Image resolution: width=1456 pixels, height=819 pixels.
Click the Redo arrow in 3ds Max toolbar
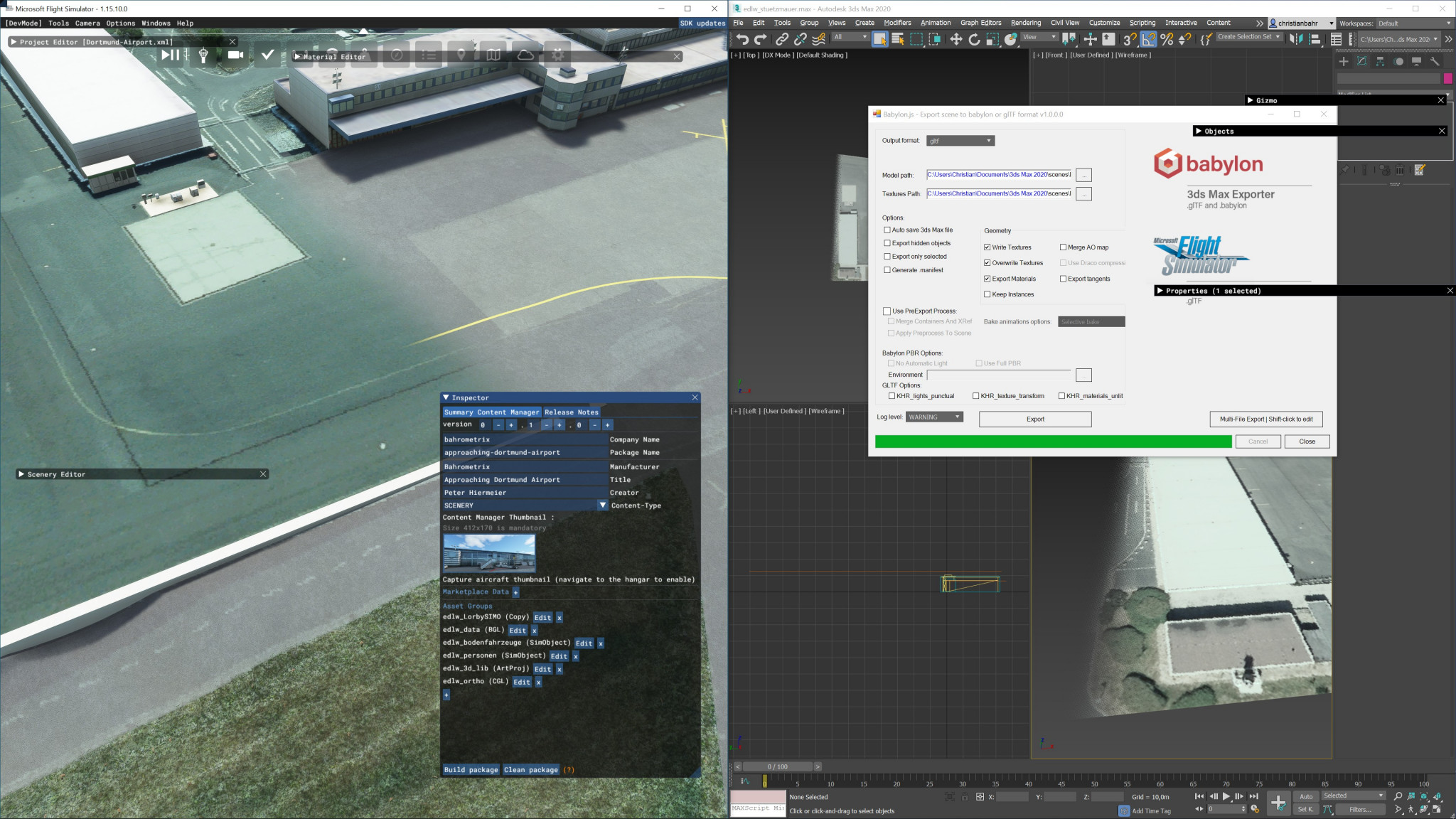point(761,39)
